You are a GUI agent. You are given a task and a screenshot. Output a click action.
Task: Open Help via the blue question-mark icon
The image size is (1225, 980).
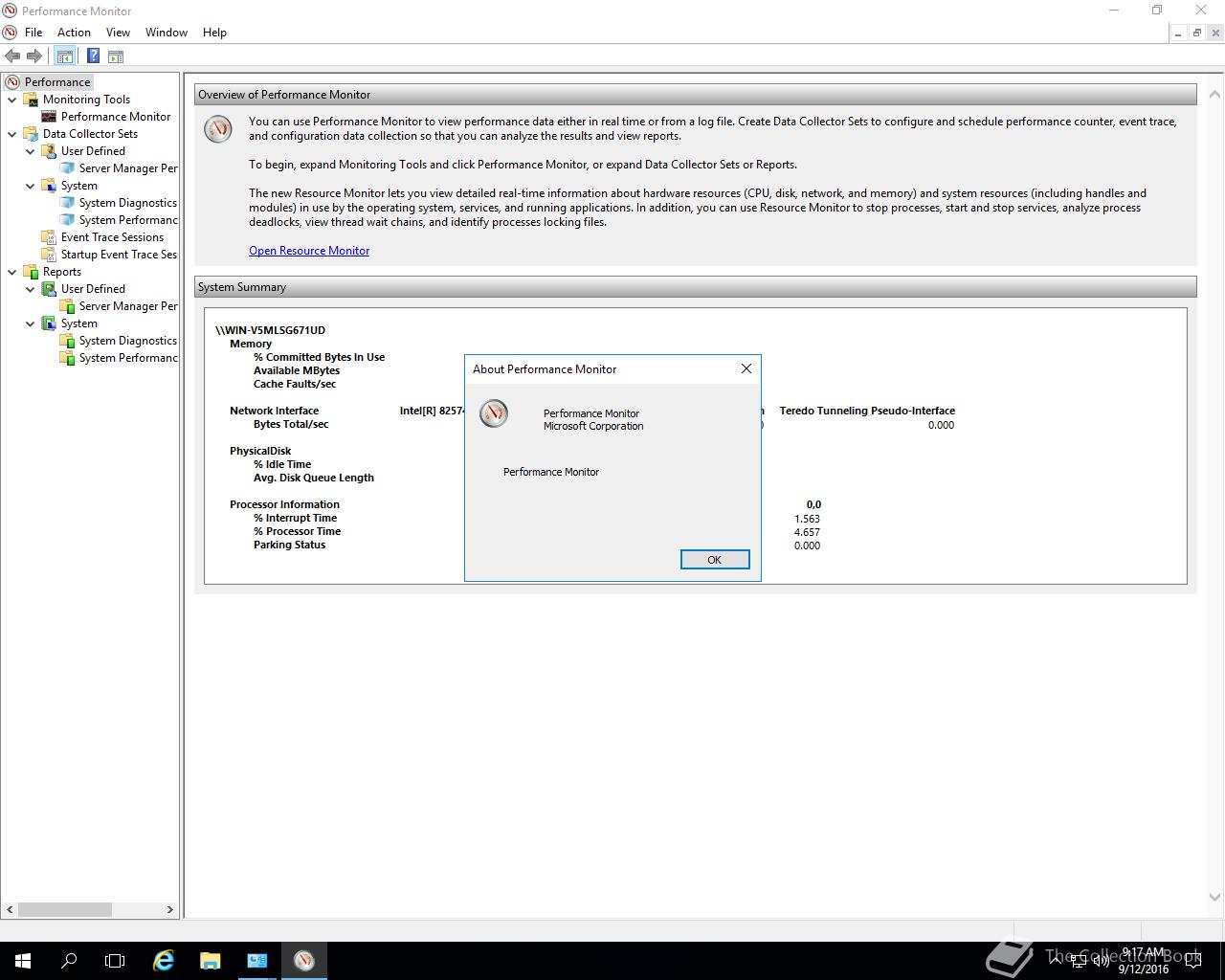click(93, 56)
